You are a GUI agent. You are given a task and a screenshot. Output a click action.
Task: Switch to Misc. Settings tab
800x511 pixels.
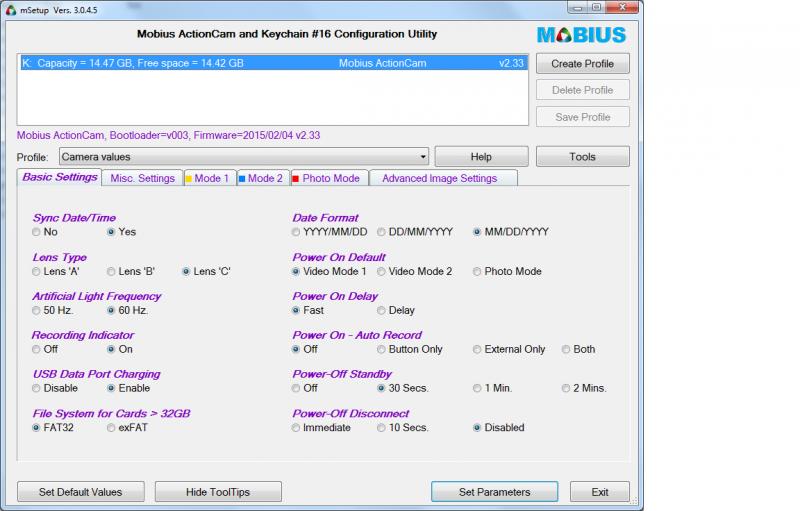(x=142, y=178)
